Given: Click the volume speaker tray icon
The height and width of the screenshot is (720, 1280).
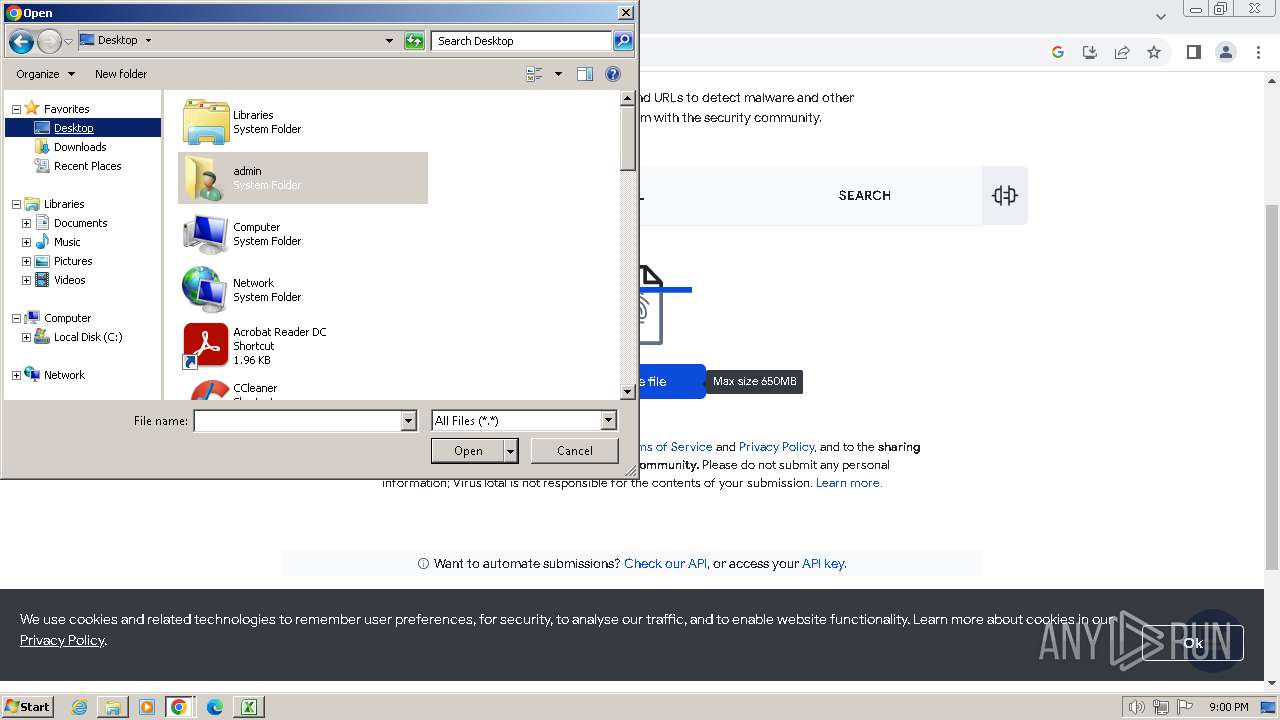Looking at the screenshot, I should tap(1136, 707).
